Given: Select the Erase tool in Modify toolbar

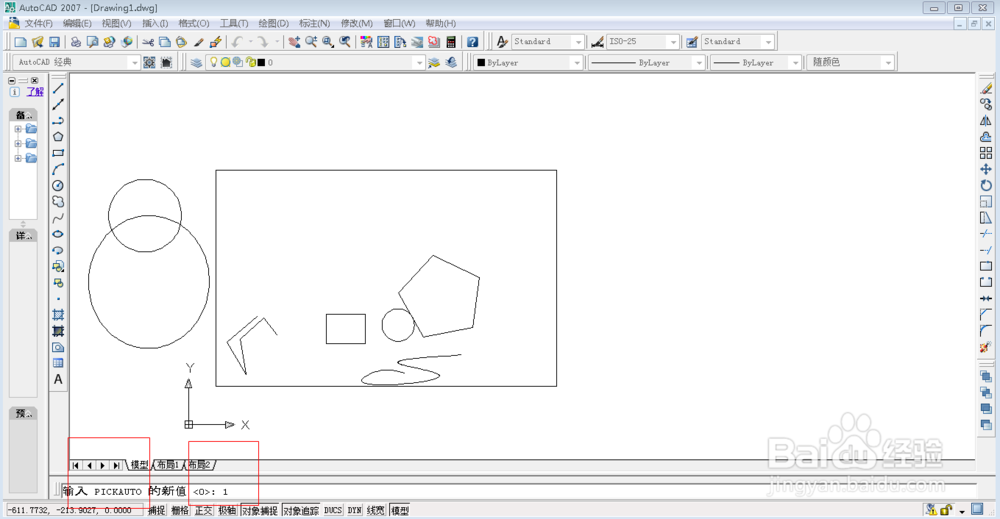Looking at the screenshot, I should 986,88.
